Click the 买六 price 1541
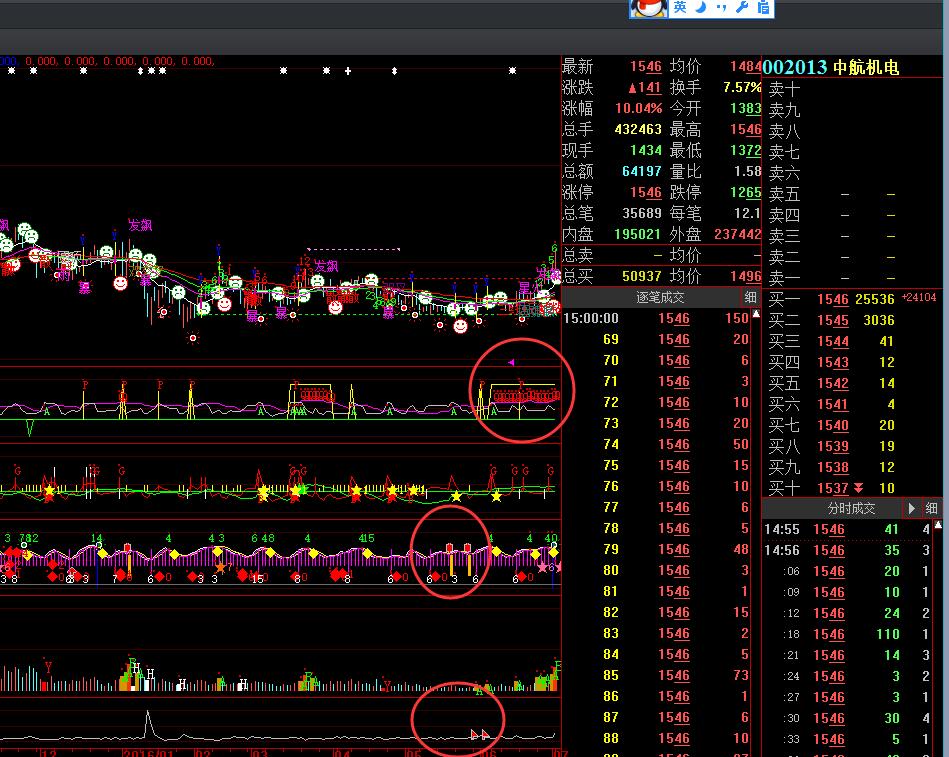Viewport: 949px width, 757px height. pos(833,404)
